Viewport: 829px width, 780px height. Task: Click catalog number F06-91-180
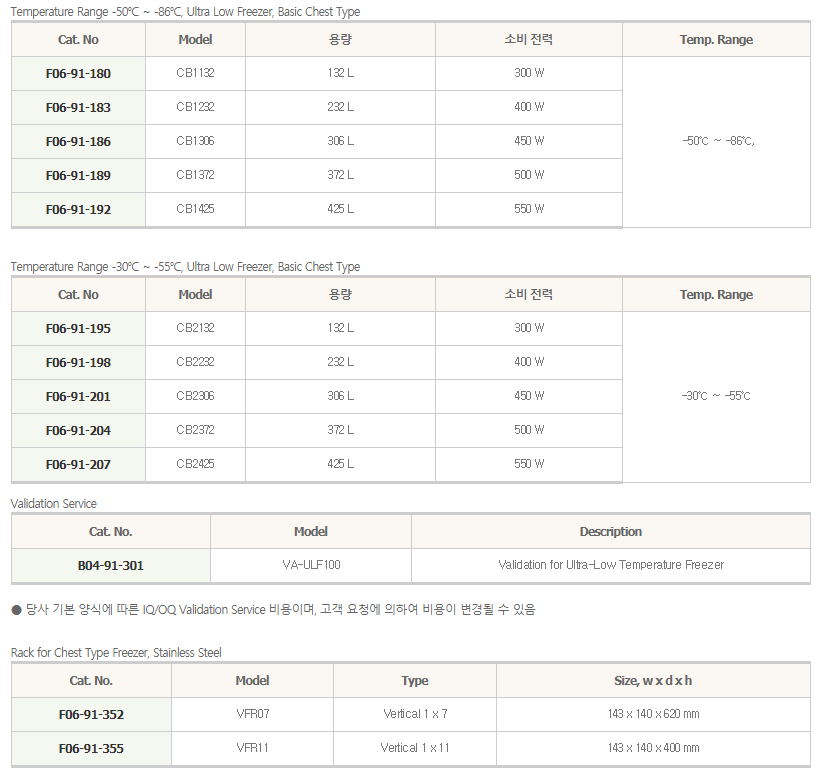[x=78, y=74]
